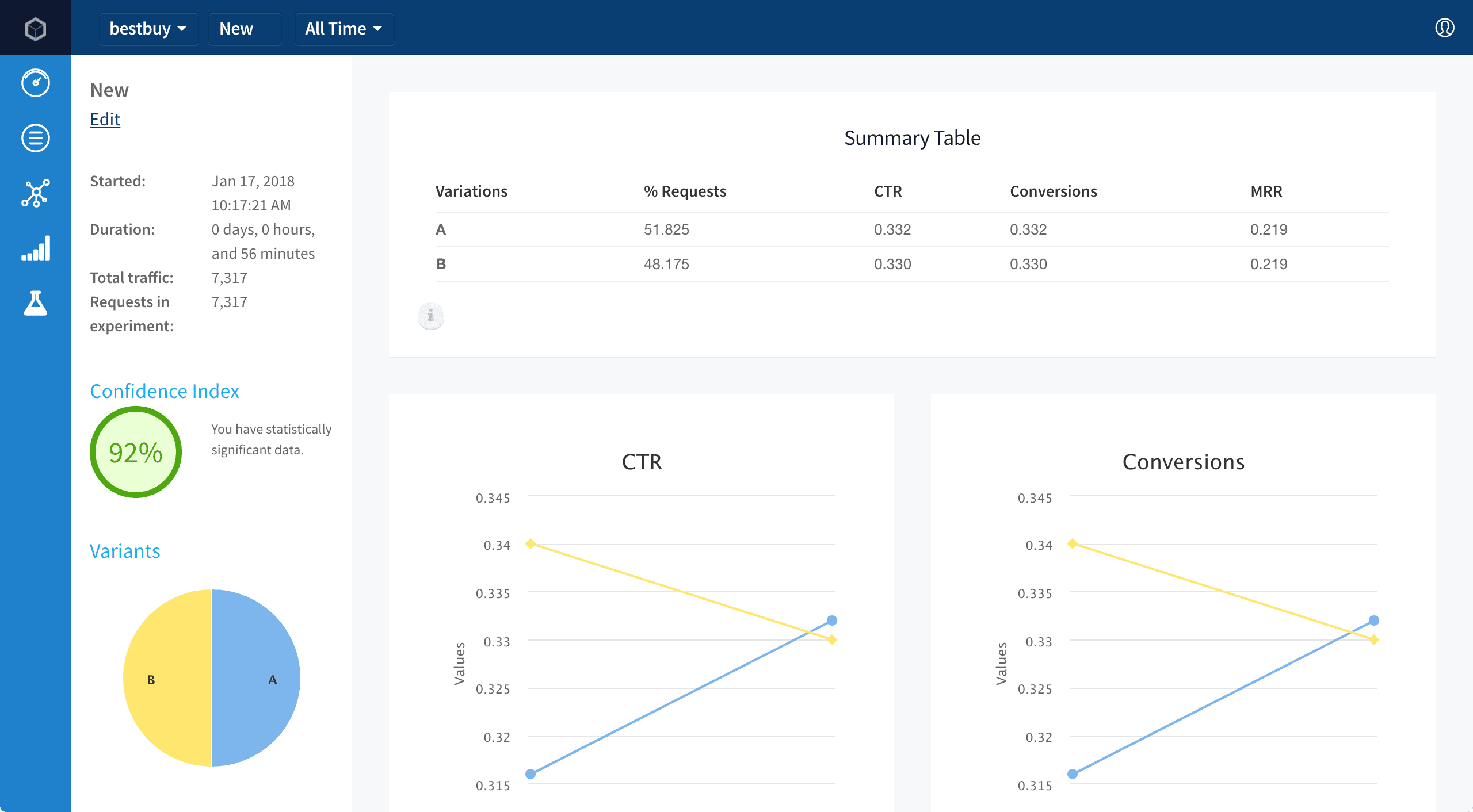Select the CTR column header
The height and width of the screenshot is (812, 1473).
(x=887, y=191)
